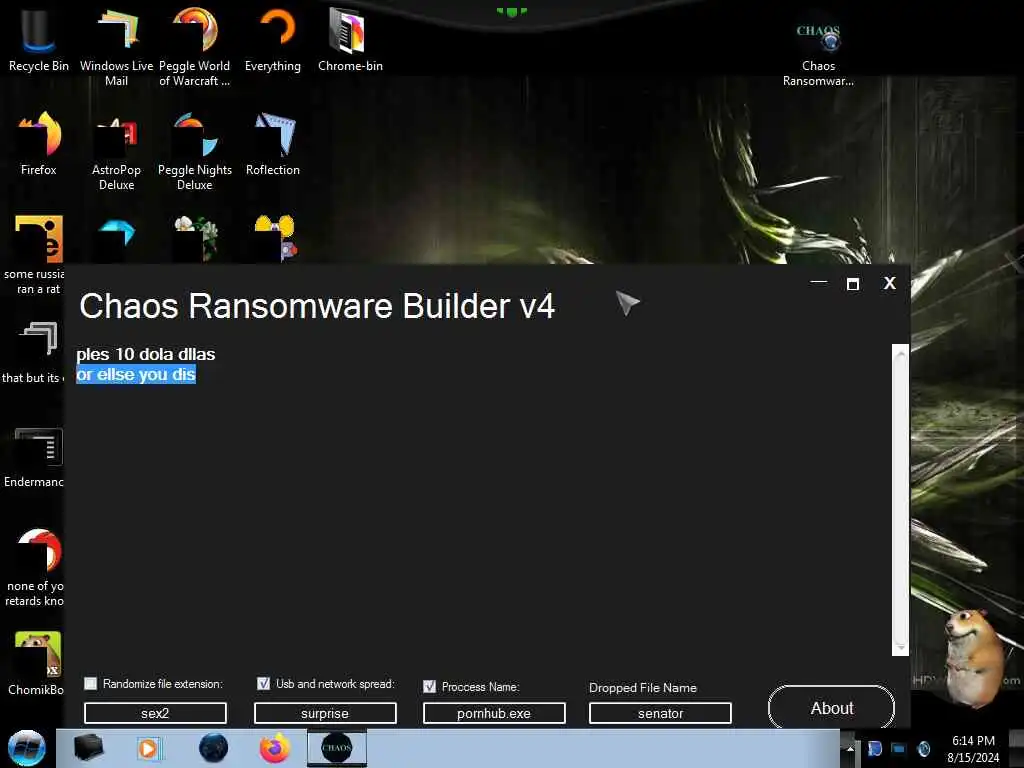This screenshot has width=1024, height=768.
Task: Click the network tray icon
Action: 899,749
